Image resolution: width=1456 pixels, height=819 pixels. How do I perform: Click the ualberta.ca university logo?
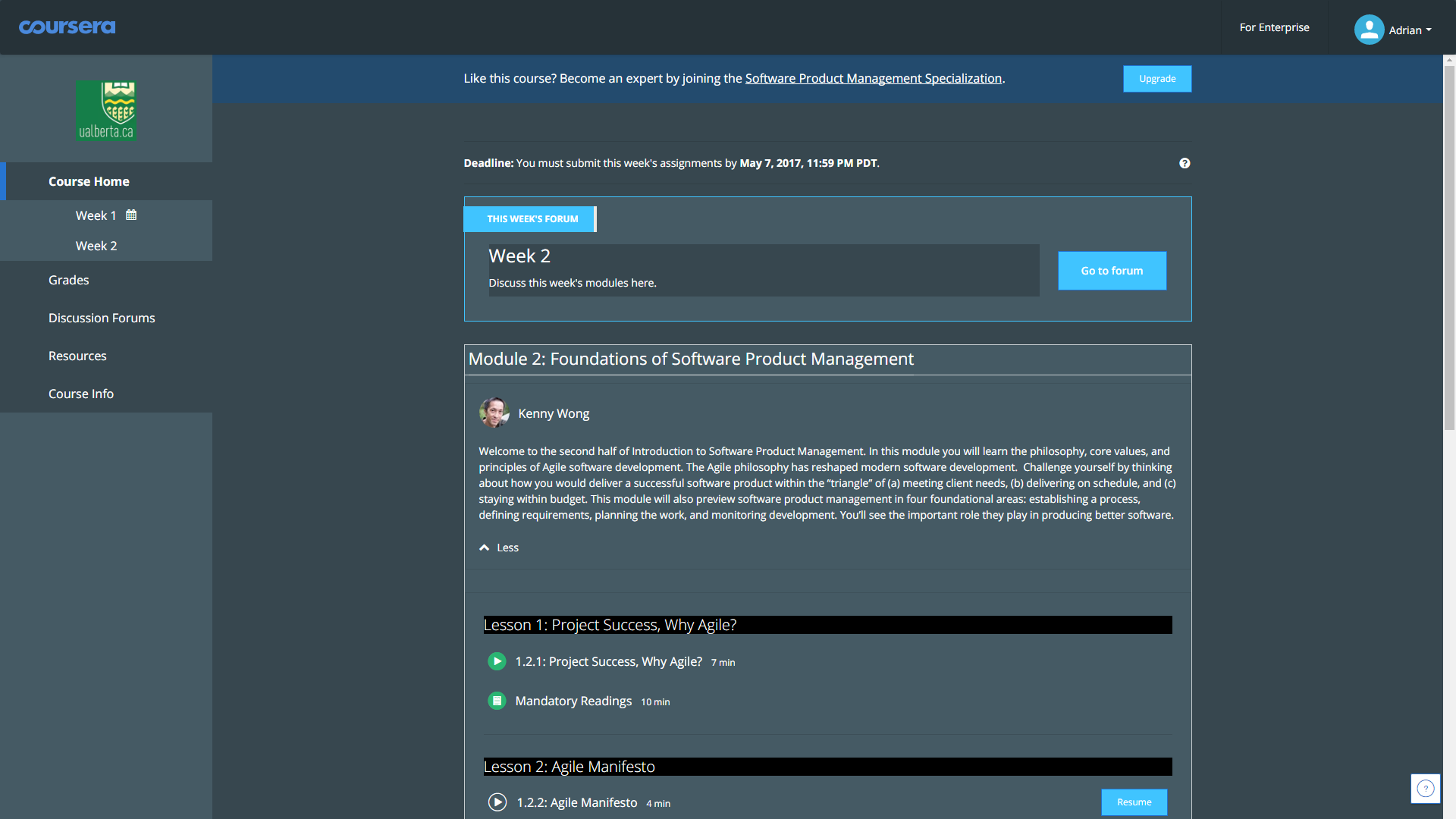[x=106, y=111]
